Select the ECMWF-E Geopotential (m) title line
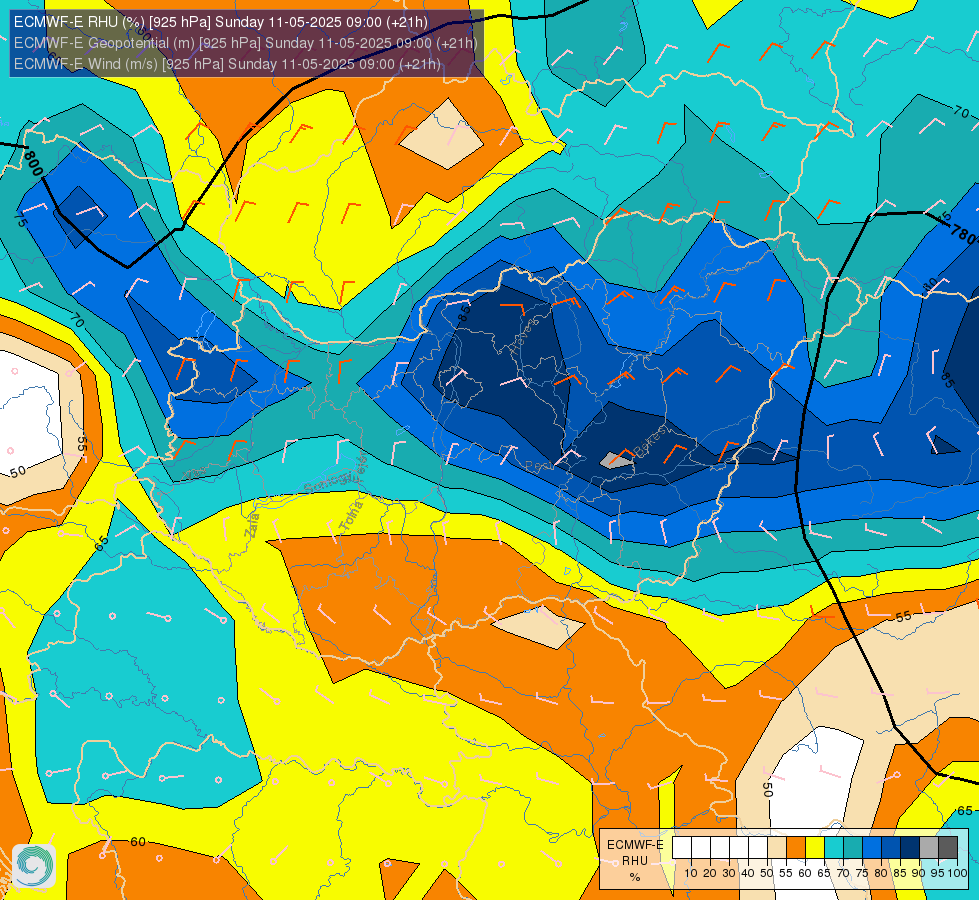Screen dimensions: 979x900 click(245, 43)
